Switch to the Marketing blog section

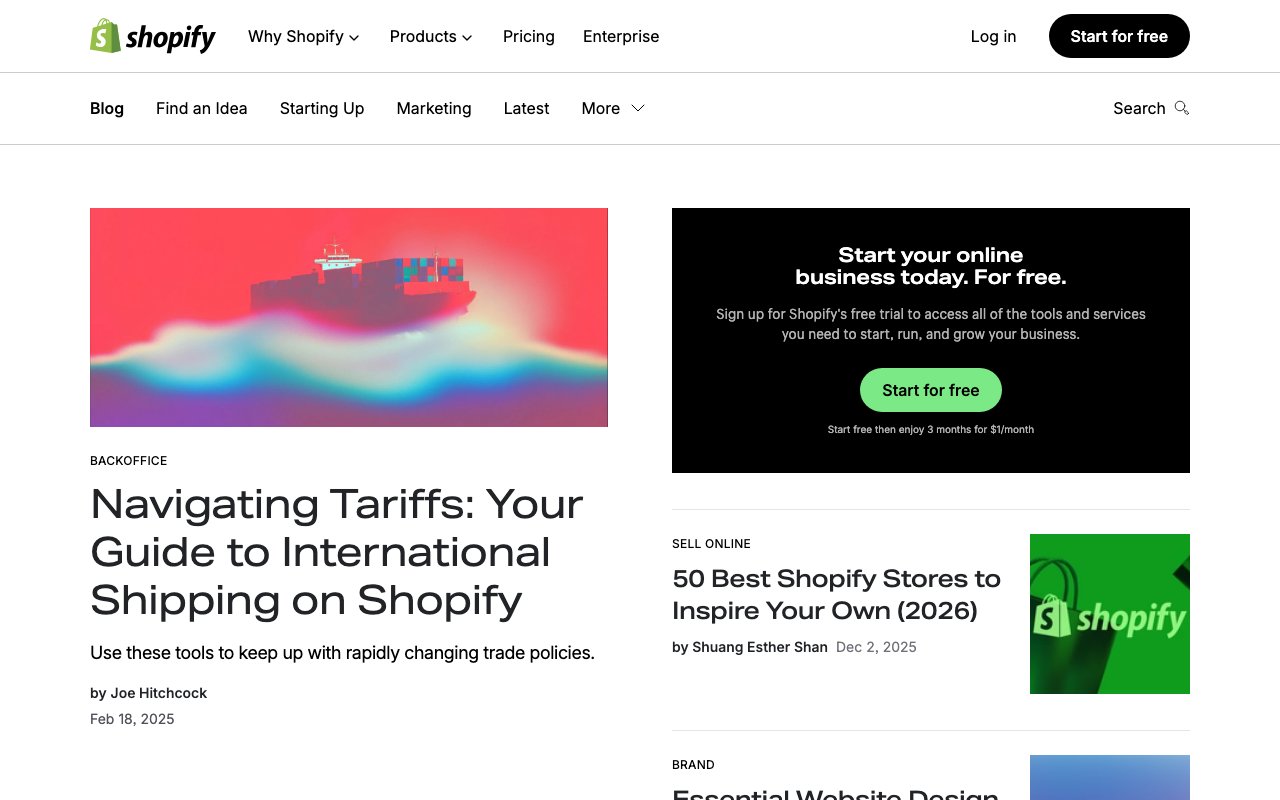pyautogui.click(x=433, y=108)
